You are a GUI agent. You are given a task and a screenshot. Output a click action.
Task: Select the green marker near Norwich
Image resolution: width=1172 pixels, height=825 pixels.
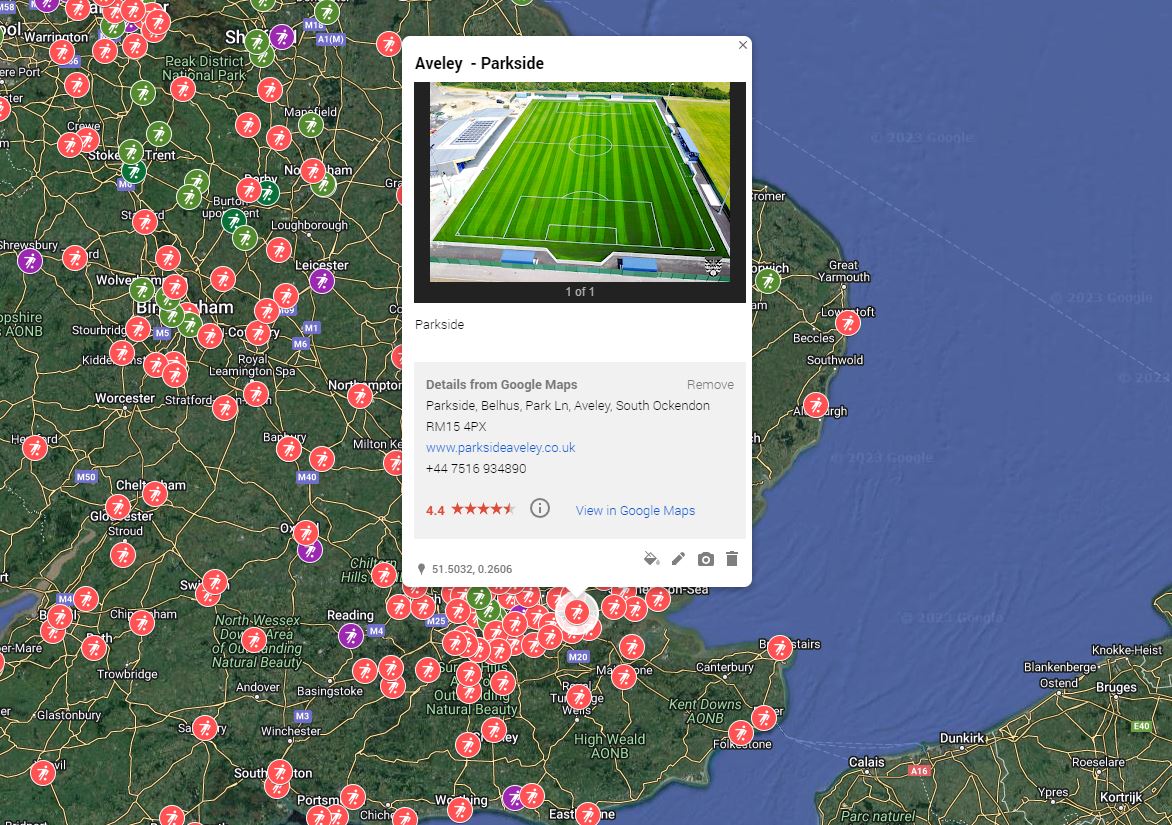(768, 281)
